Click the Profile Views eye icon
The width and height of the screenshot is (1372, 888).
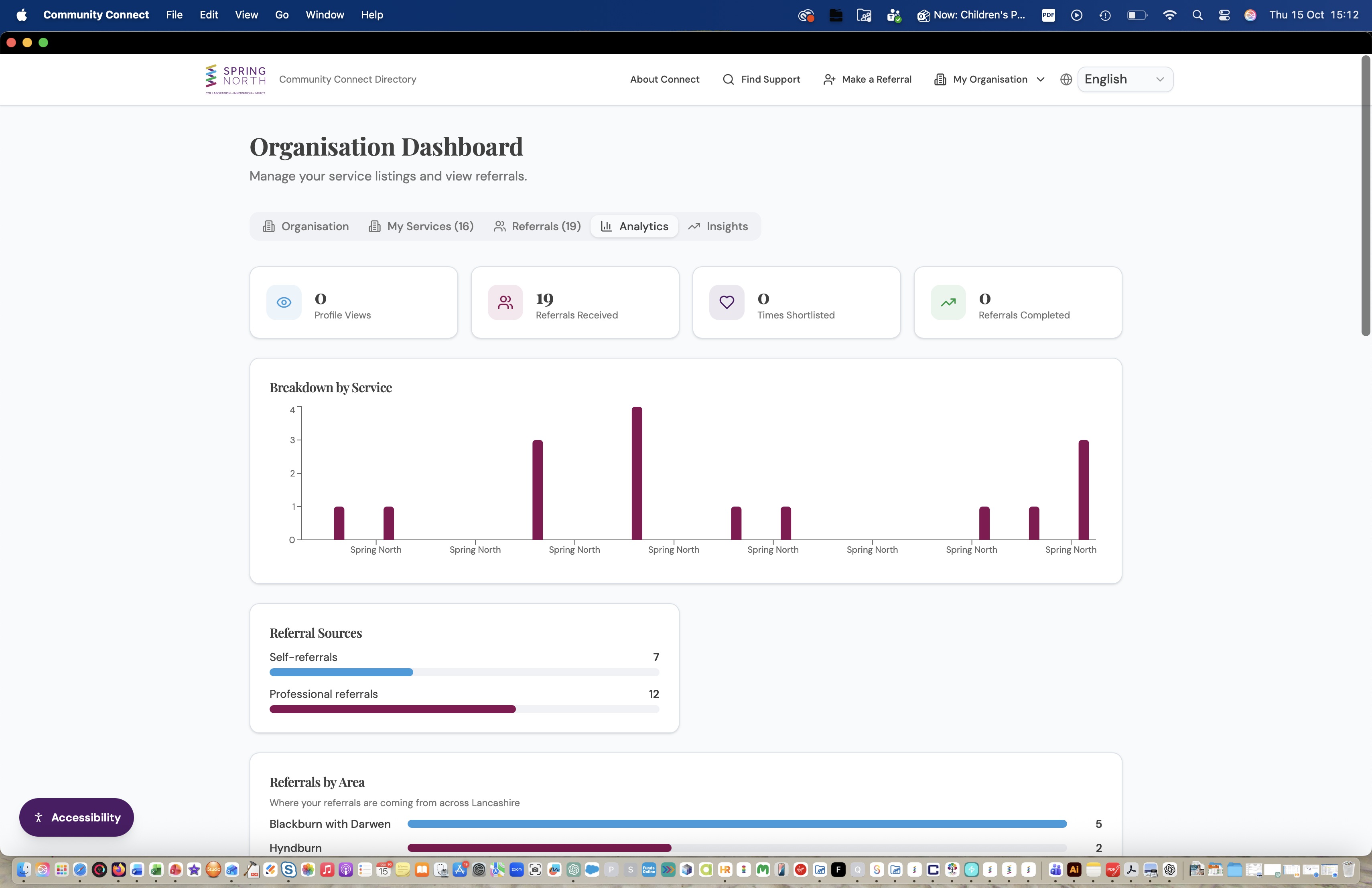284,302
